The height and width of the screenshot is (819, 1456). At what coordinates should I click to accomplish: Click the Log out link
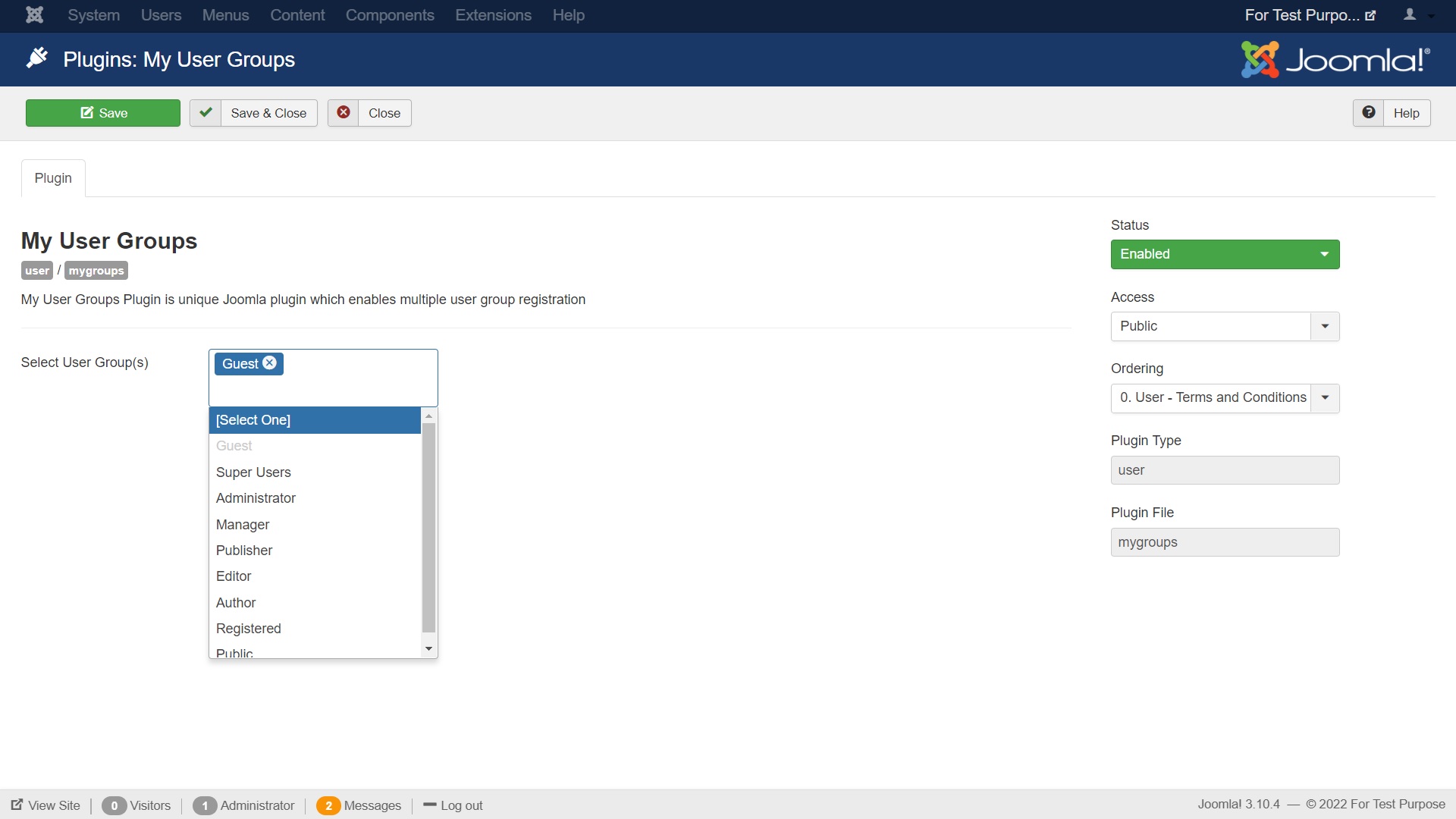[461, 805]
